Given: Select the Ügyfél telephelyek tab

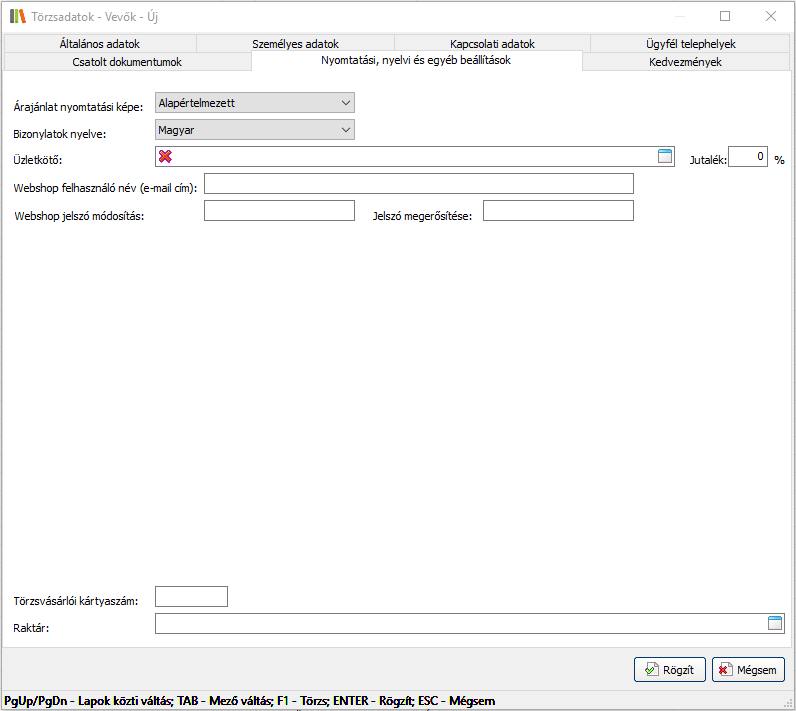Looking at the screenshot, I should click(690, 44).
